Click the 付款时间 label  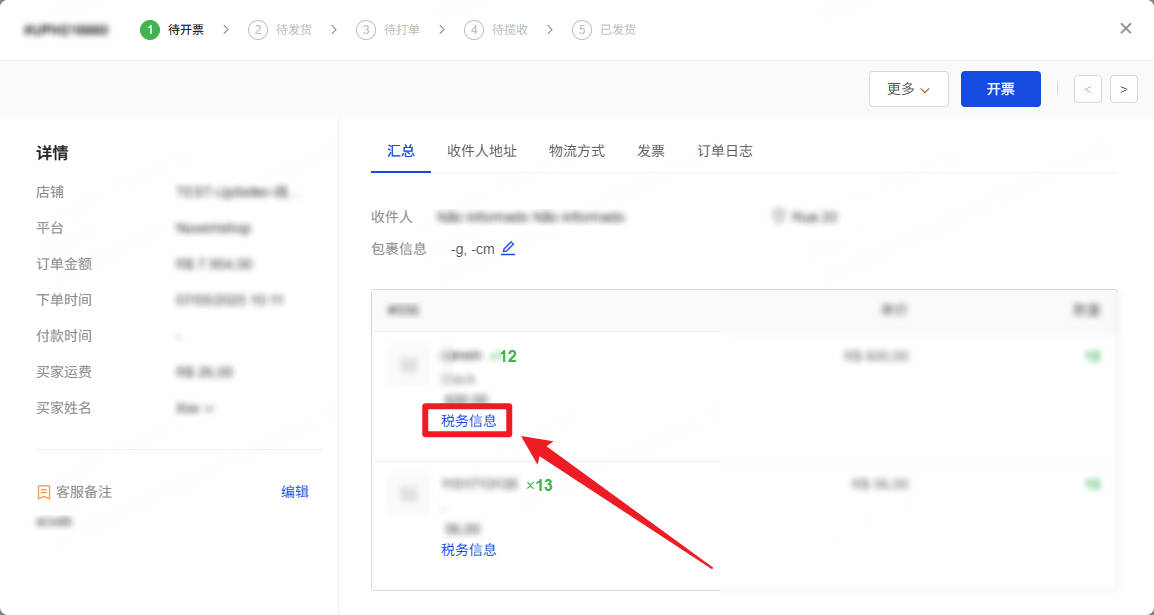pos(64,336)
